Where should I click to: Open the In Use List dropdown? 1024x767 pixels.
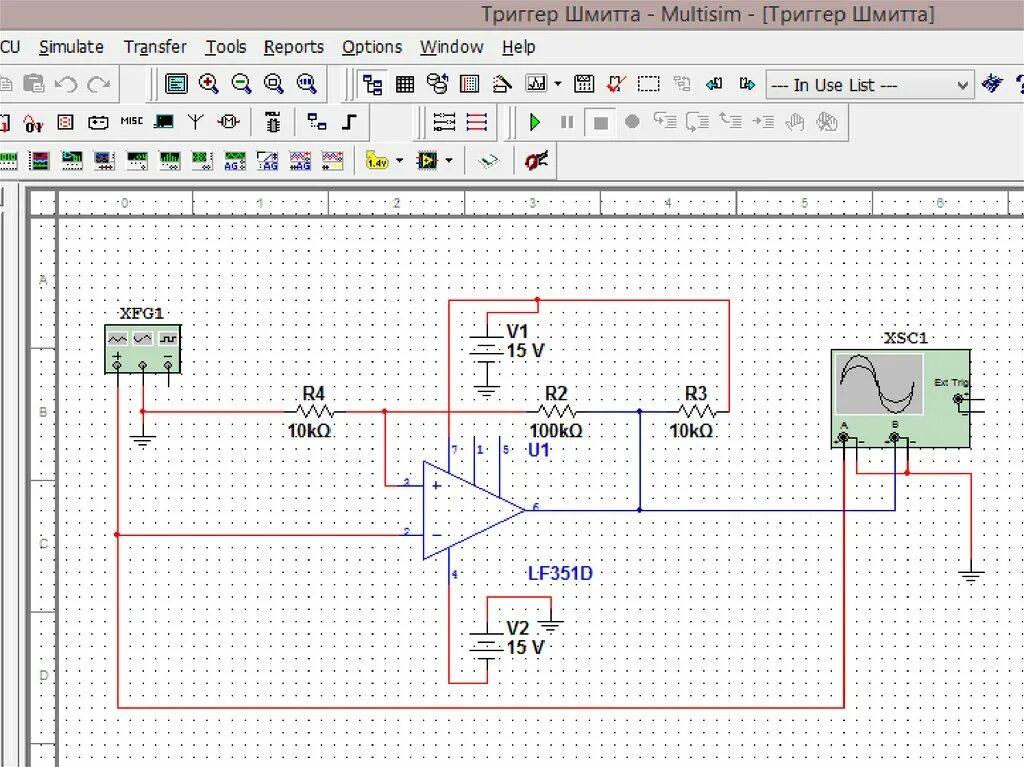870,85
